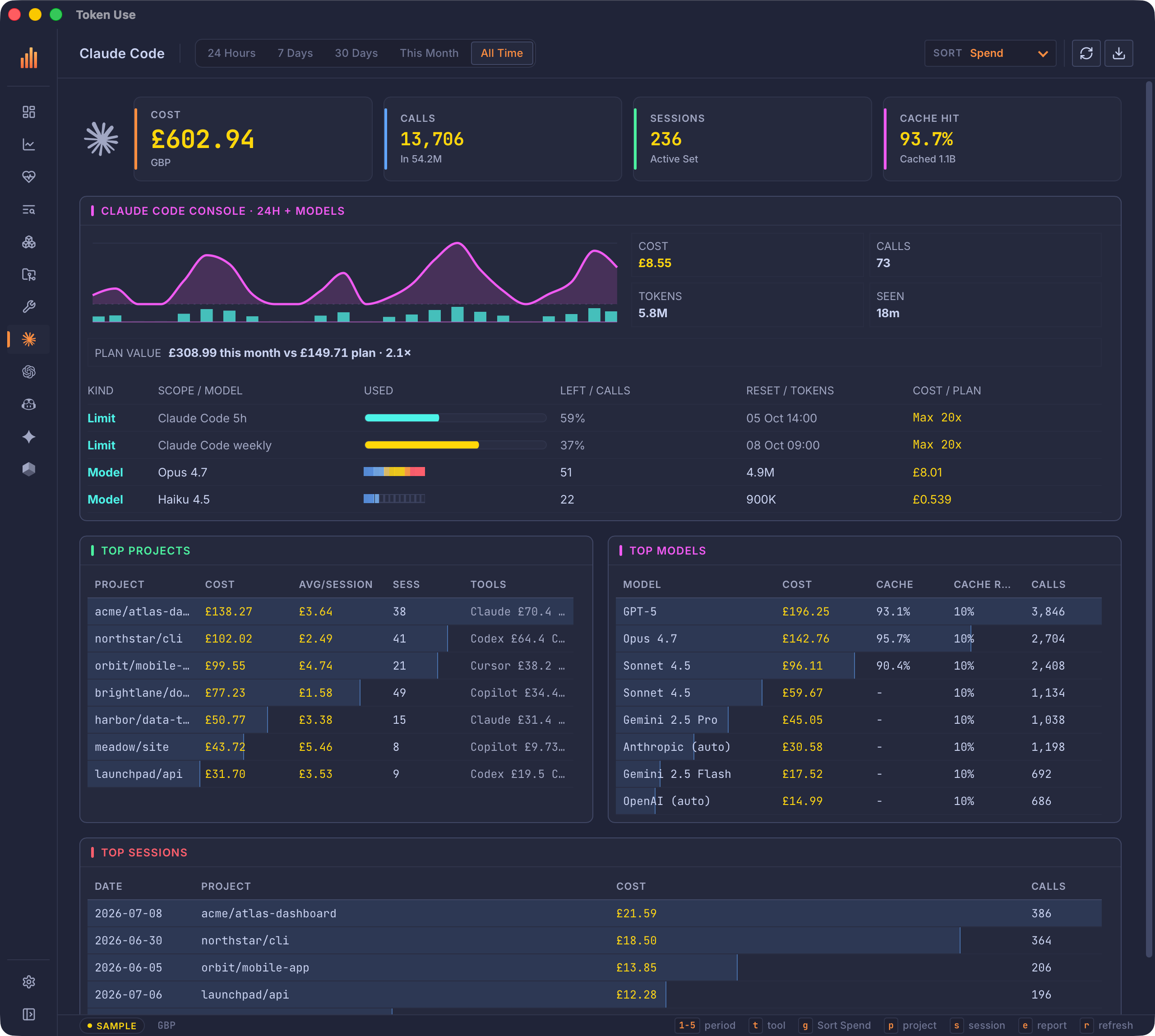Click the SESSIONS 236 summary card

pyautogui.click(x=753, y=139)
